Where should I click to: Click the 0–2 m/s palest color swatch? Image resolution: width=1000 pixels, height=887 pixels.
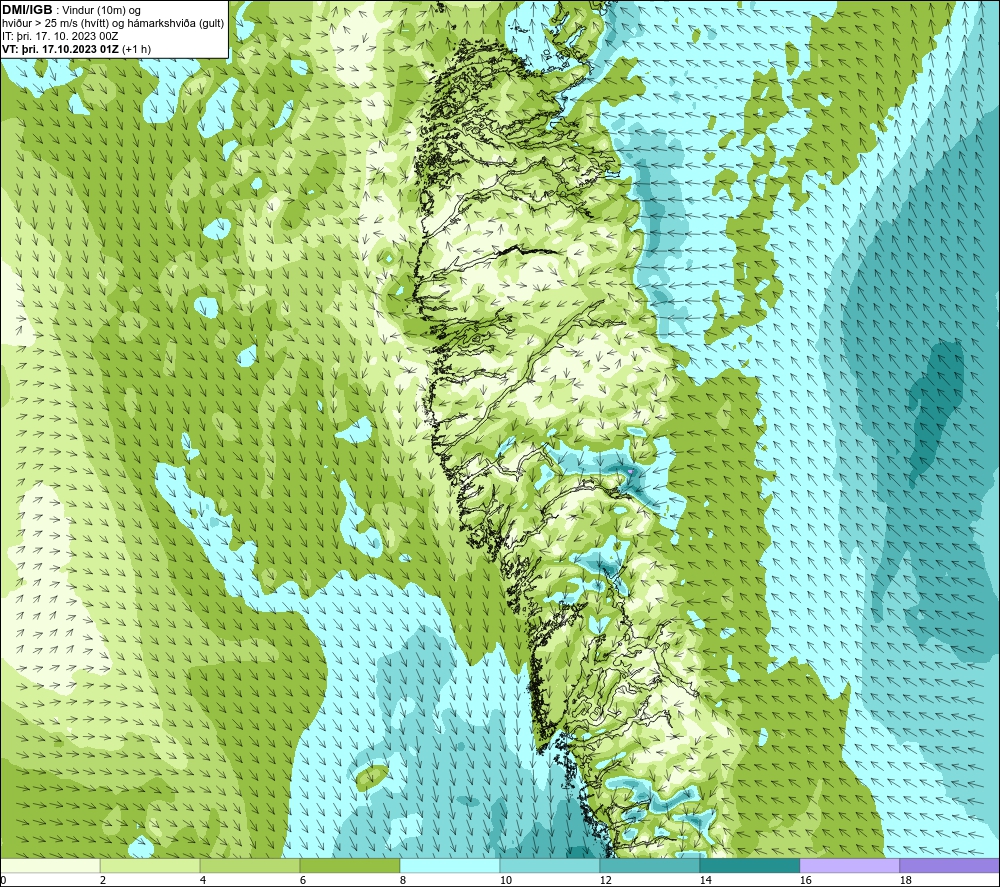click(x=50, y=865)
